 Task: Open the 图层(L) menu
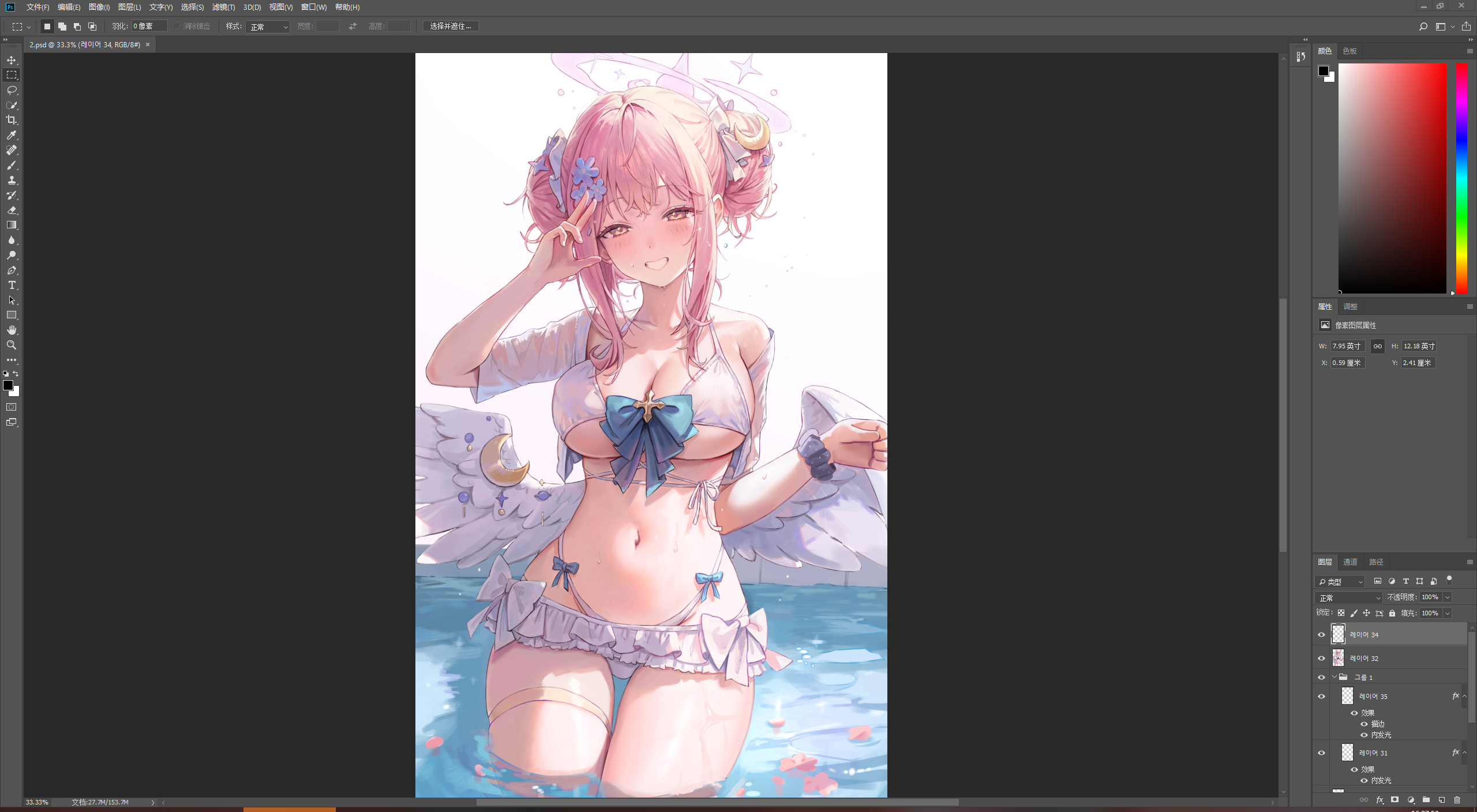129,7
